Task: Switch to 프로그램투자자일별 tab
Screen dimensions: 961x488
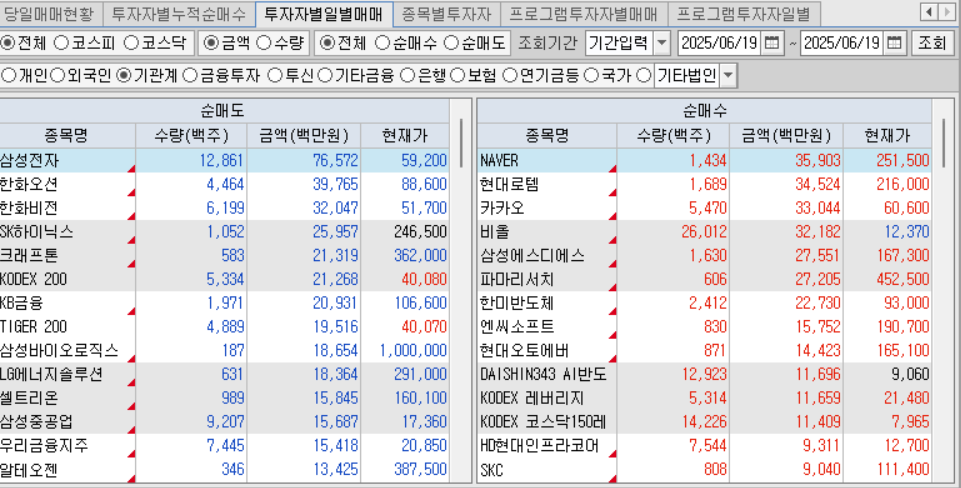Action: pyautogui.click(x=744, y=12)
